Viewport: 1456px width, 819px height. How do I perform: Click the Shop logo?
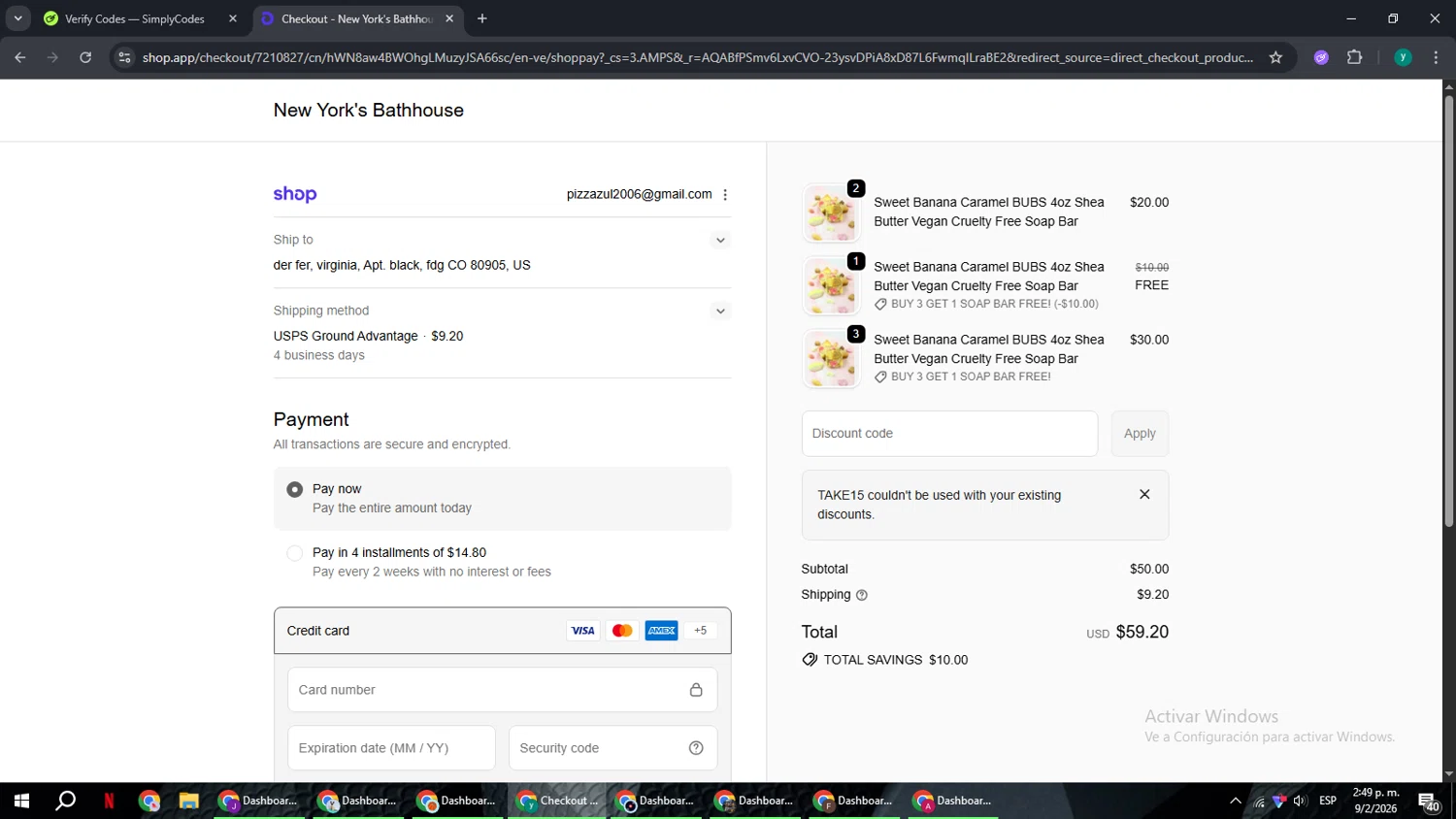[x=295, y=194]
